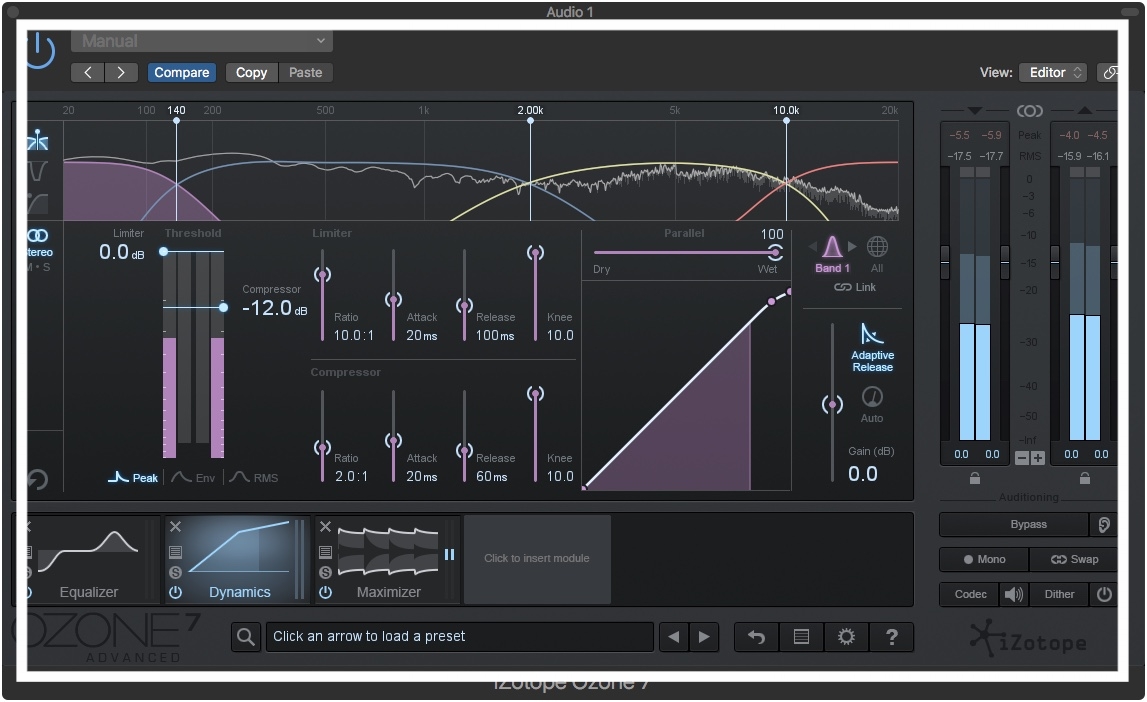Click the meter minus button
Screen dimensions: 1147x702
coord(1022,458)
